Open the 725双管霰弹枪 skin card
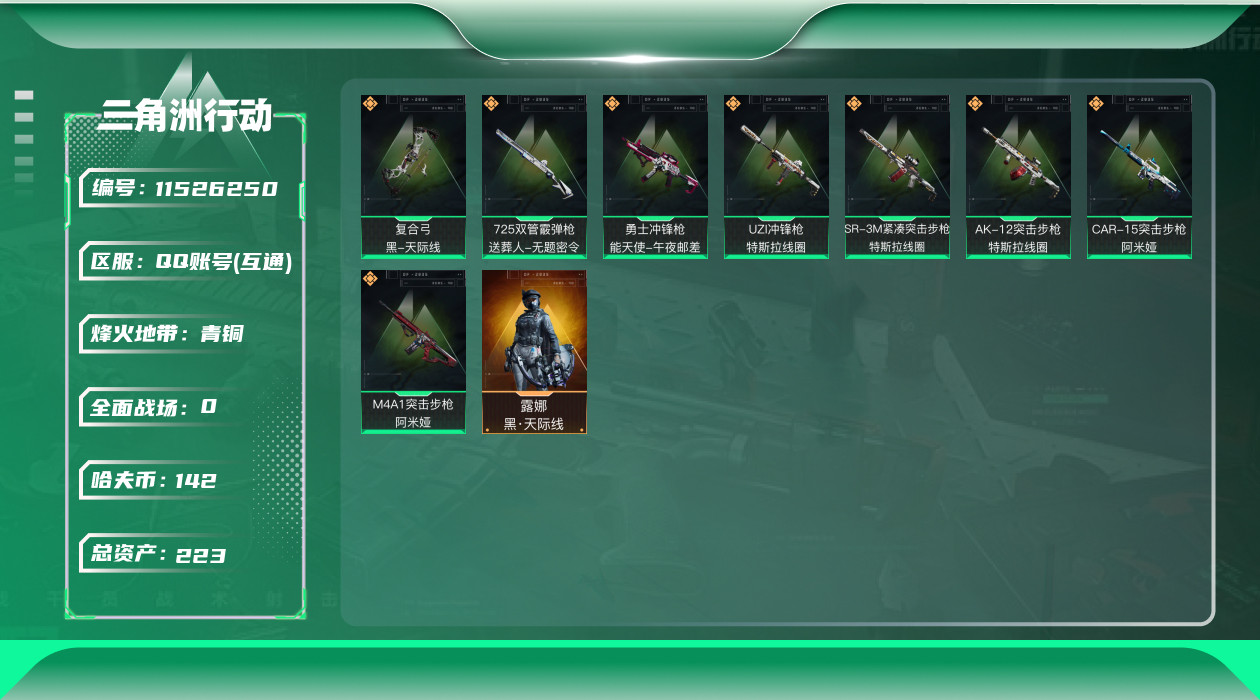 click(x=534, y=177)
